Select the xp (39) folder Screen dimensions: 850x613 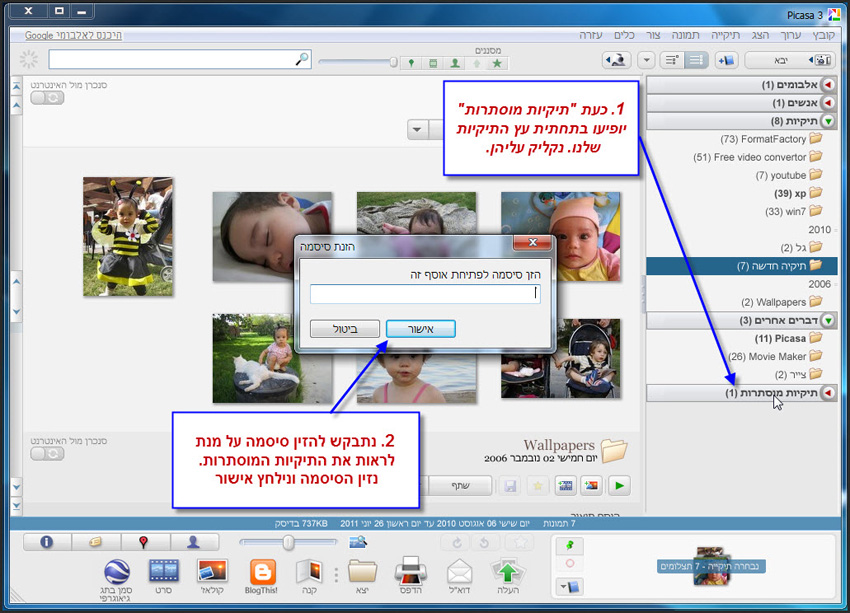[798, 193]
